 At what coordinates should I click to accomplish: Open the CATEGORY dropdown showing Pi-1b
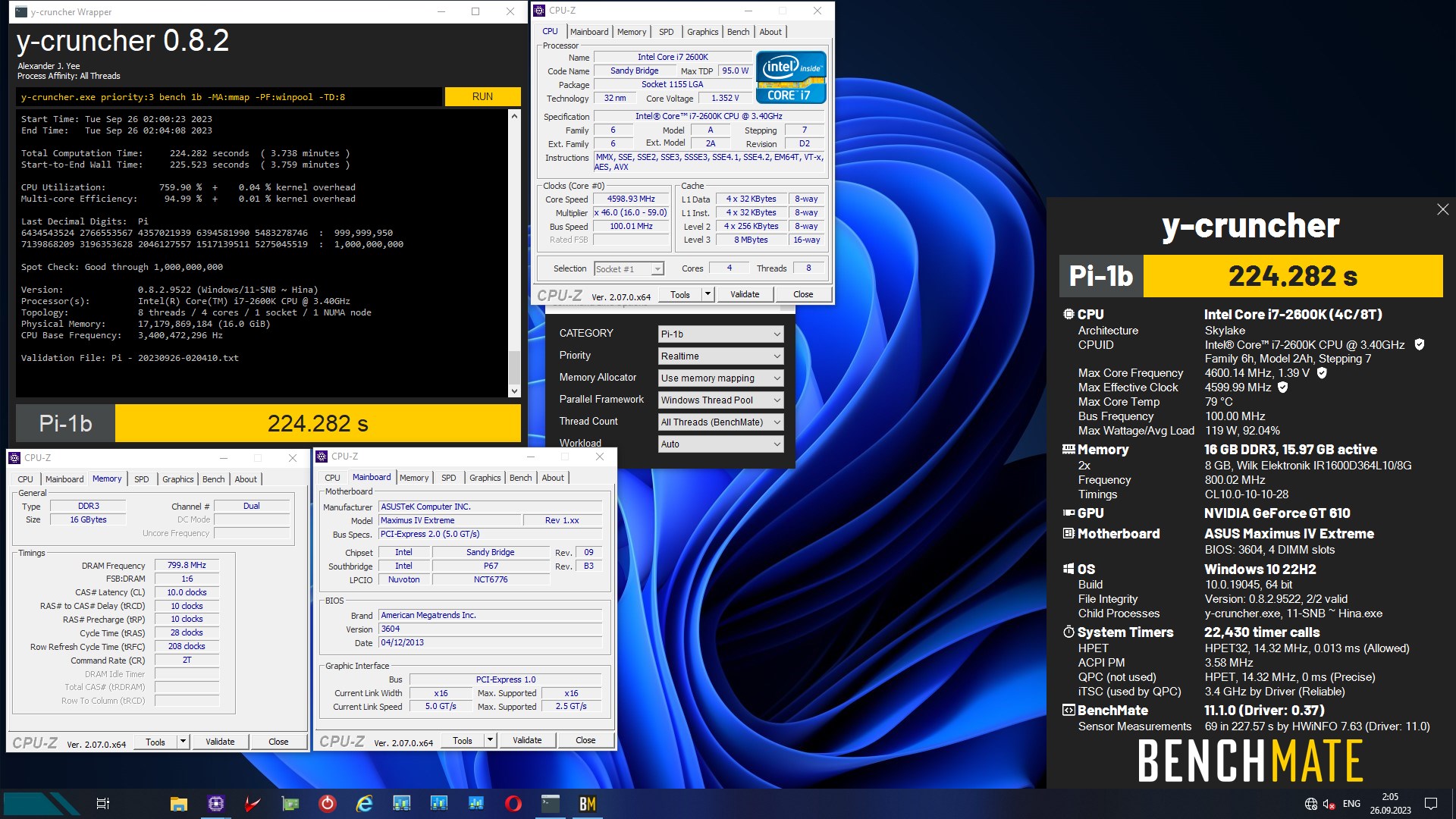[x=720, y=334]
